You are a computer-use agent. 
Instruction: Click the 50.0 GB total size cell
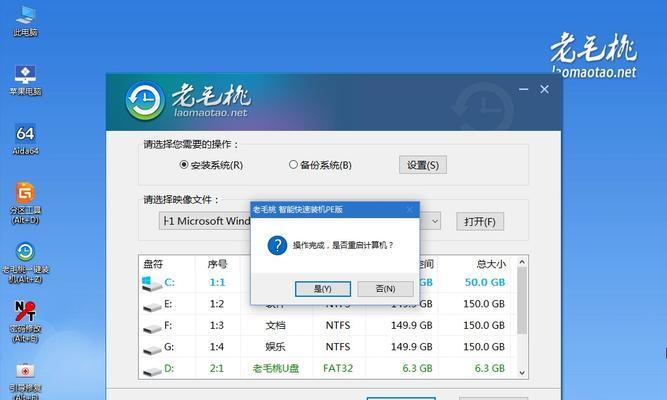(x=485, y=283)
